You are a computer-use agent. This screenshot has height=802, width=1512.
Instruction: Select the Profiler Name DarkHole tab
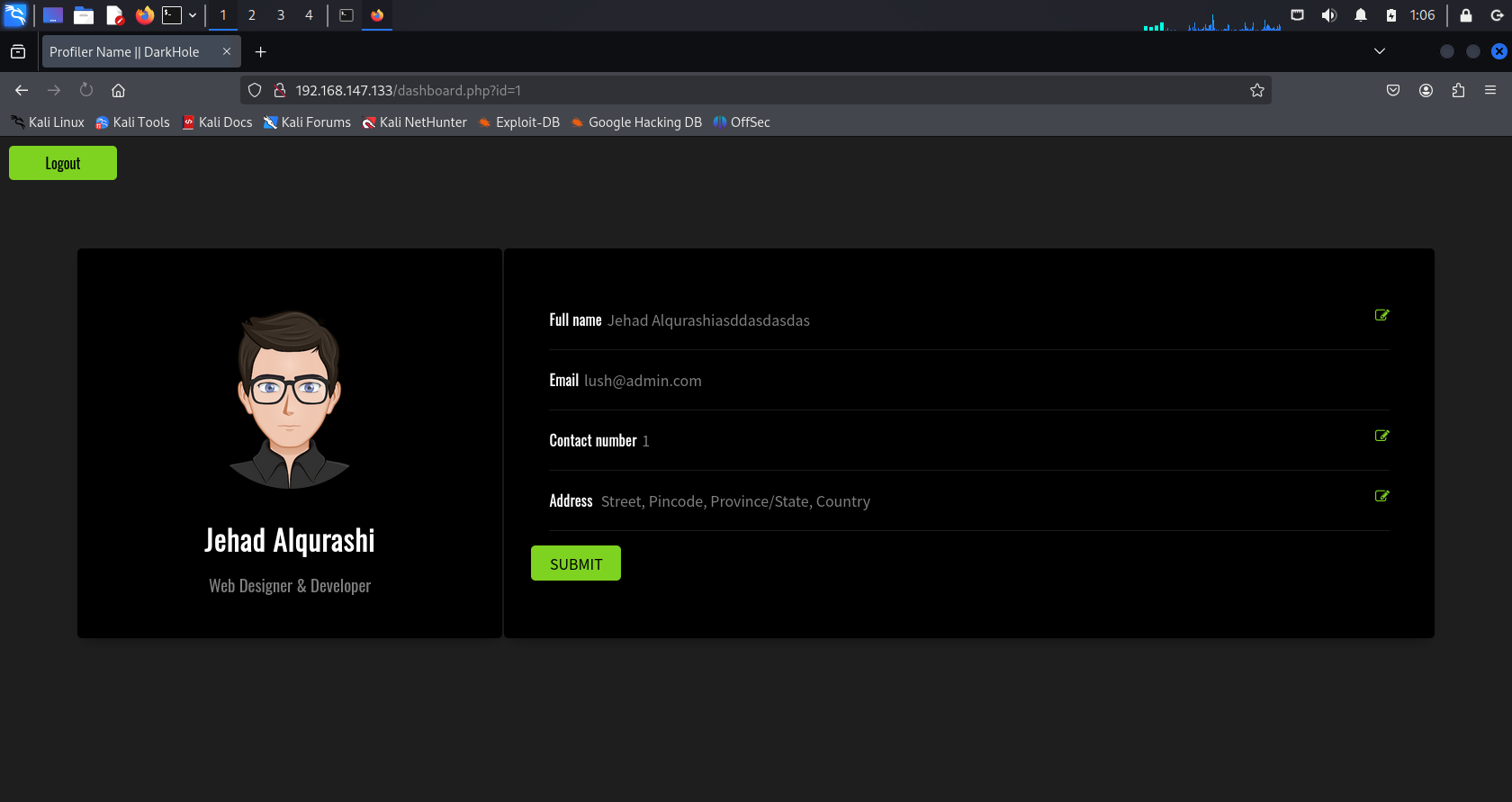coord(126,52)
